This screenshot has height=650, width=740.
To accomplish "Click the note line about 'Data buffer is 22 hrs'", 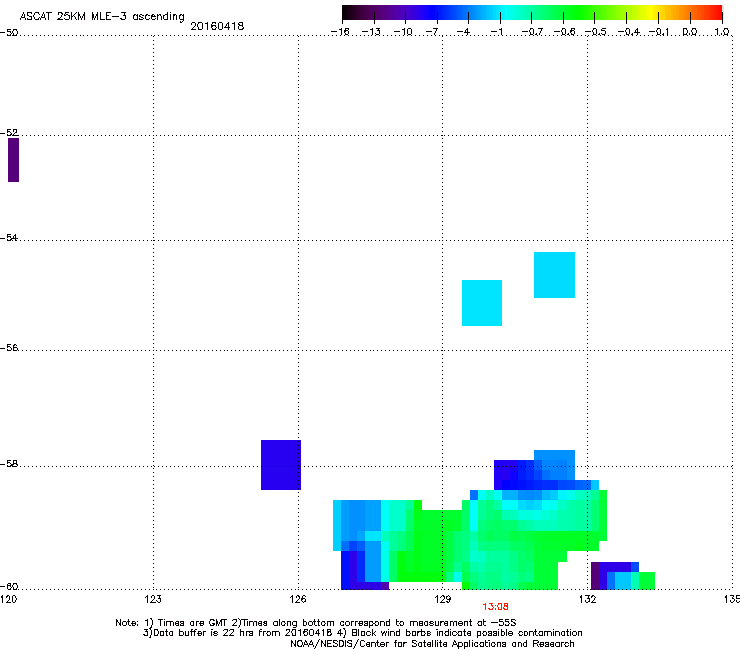I will click(x=362, y=633).
